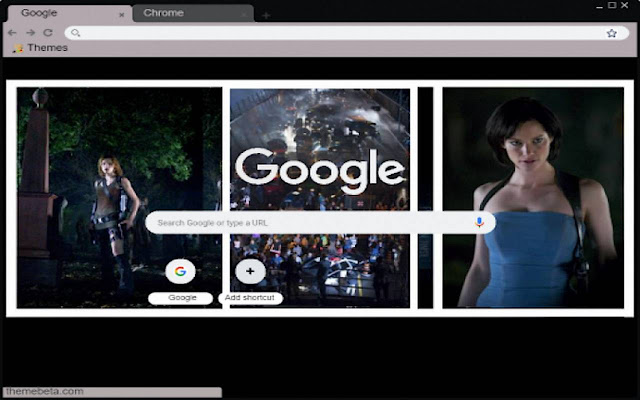Maximize the browser window
Screen dimensions: 640x400
pos(612,5)
